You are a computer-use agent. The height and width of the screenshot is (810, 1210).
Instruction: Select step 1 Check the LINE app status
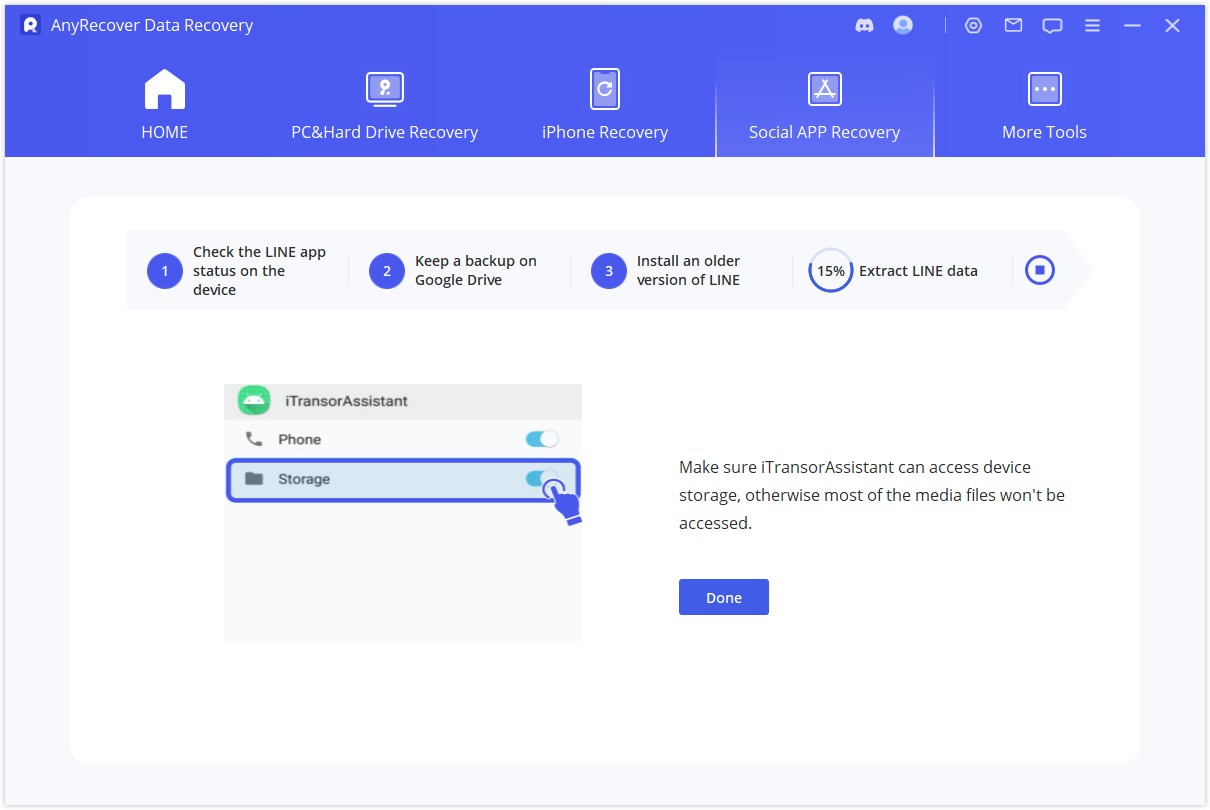164,269
